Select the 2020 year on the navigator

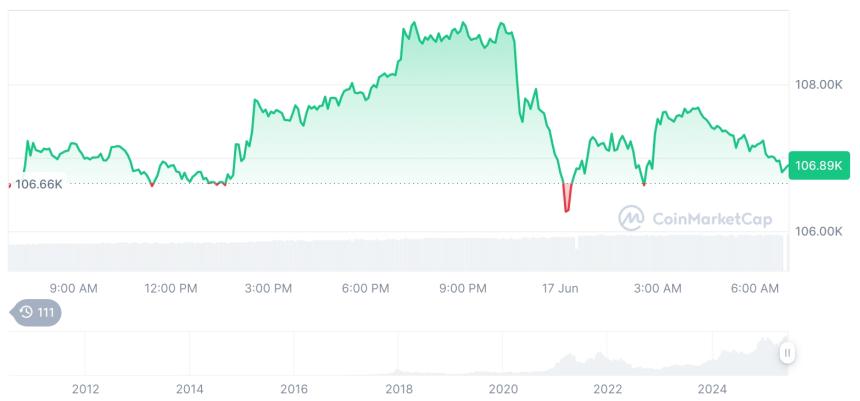coord(503,388)
